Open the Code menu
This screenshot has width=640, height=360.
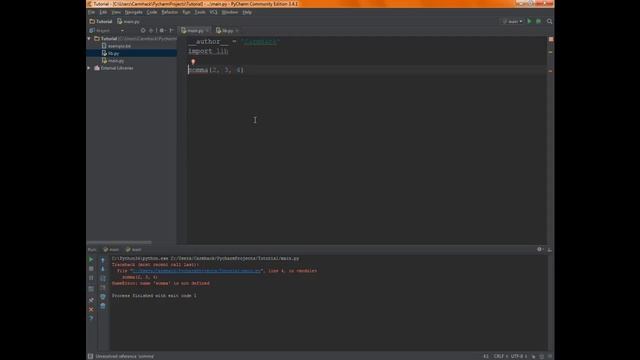(x=152, y=12)
